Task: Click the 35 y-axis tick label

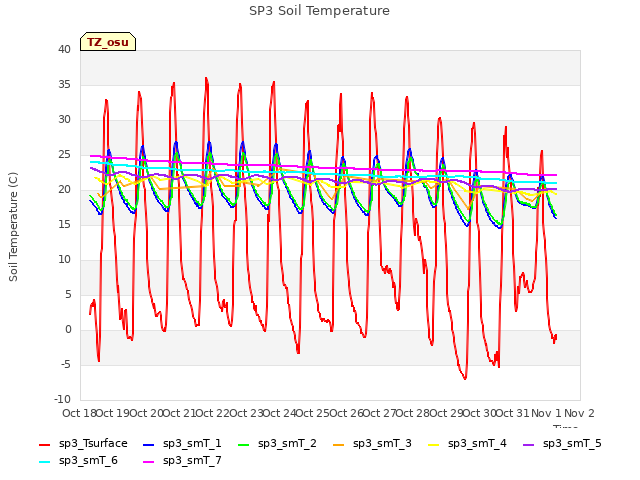Action: click(x=64, y=84)
